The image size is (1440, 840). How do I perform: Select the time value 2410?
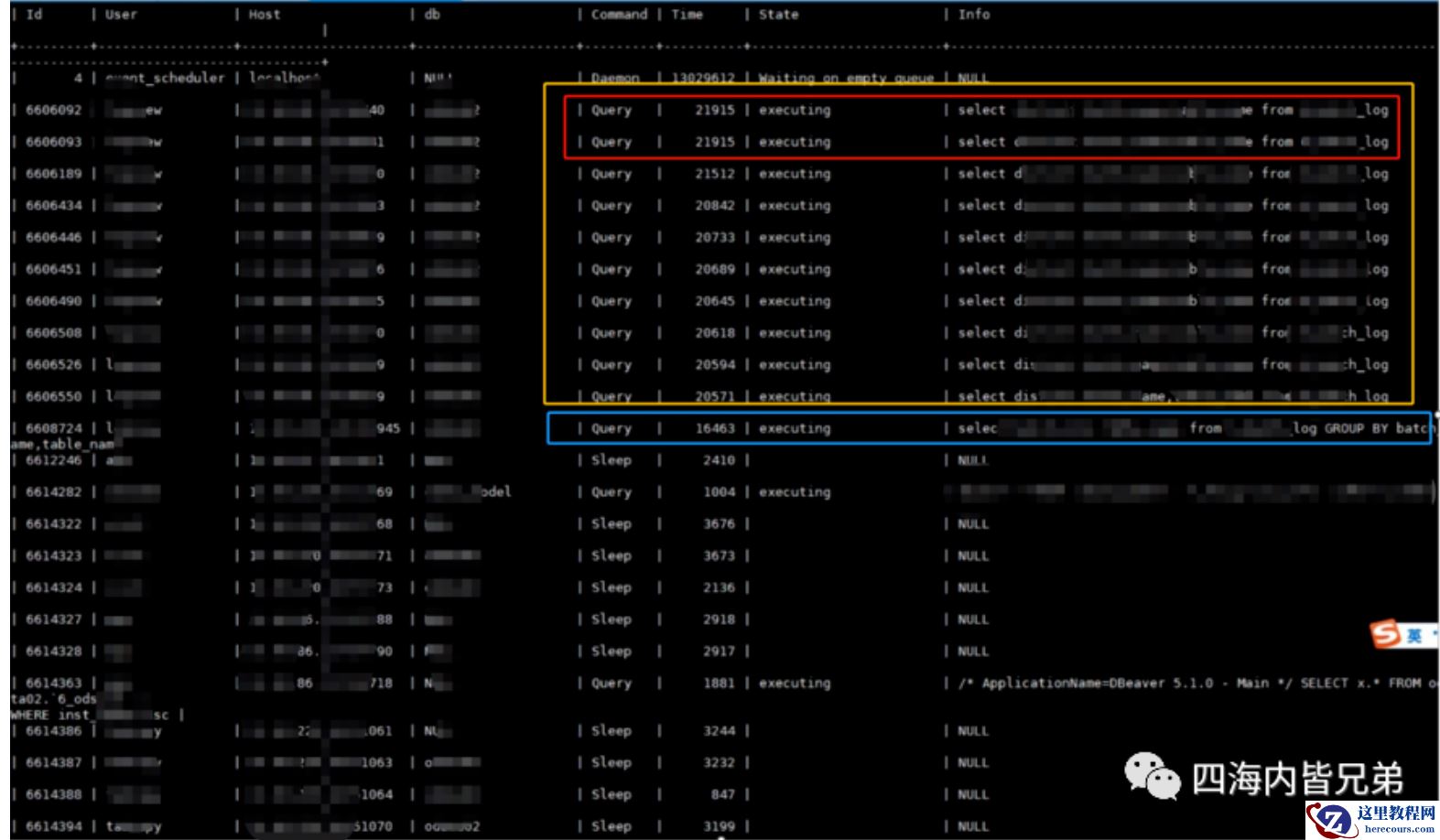click(x=719, y=460)
